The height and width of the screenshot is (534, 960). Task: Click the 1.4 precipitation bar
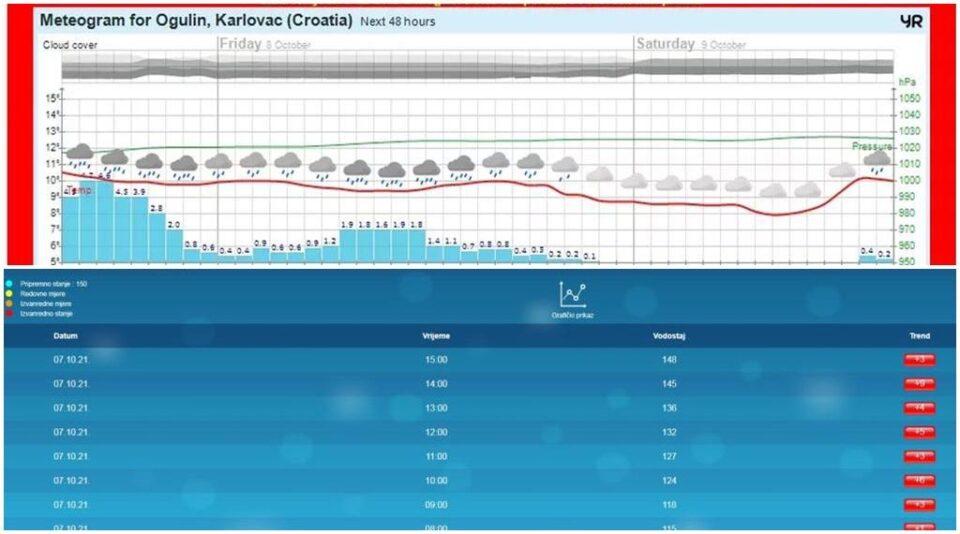434,254
